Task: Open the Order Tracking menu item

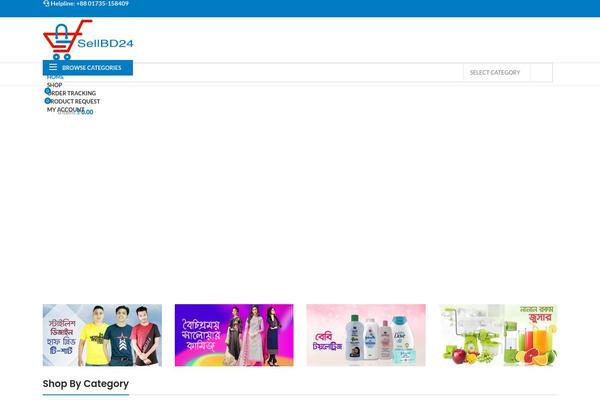Action: [73, 93]
